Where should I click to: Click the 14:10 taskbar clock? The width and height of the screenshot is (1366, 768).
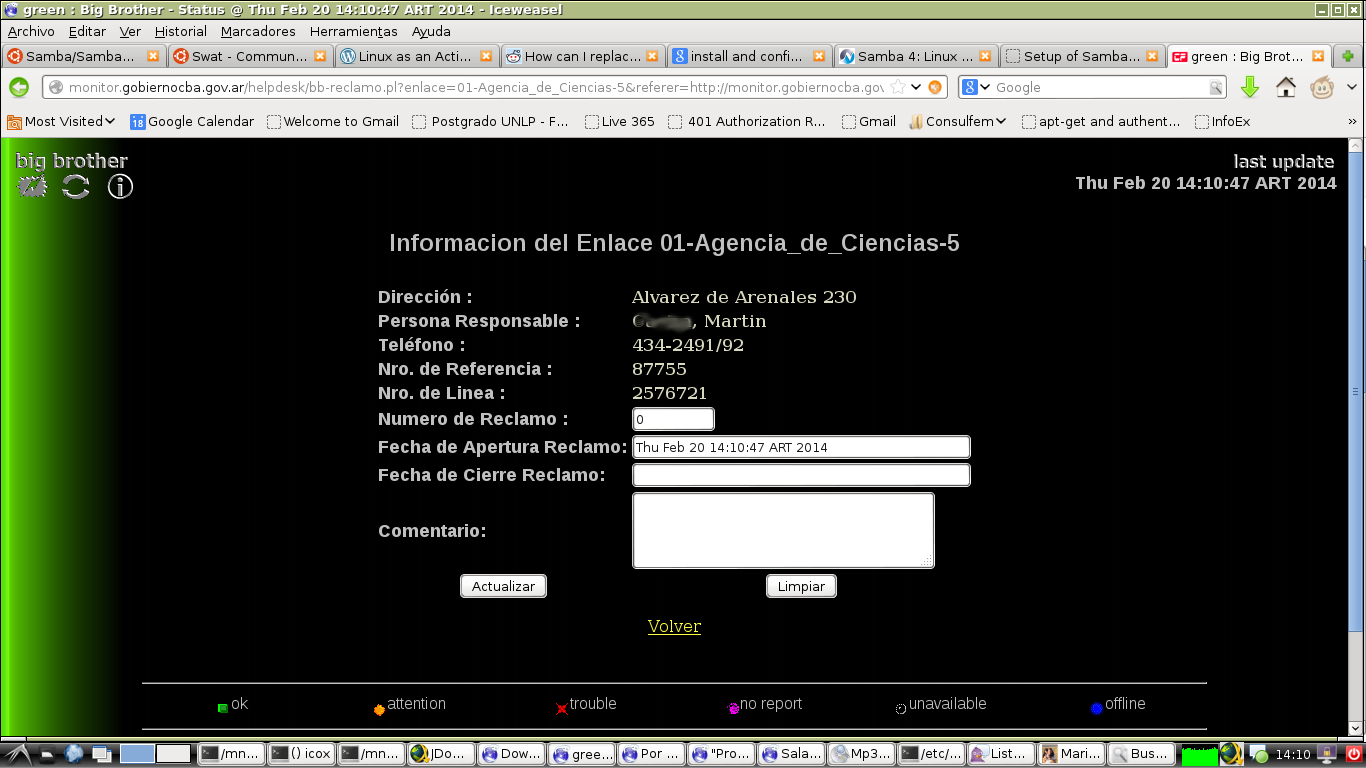coord(1294,755)
